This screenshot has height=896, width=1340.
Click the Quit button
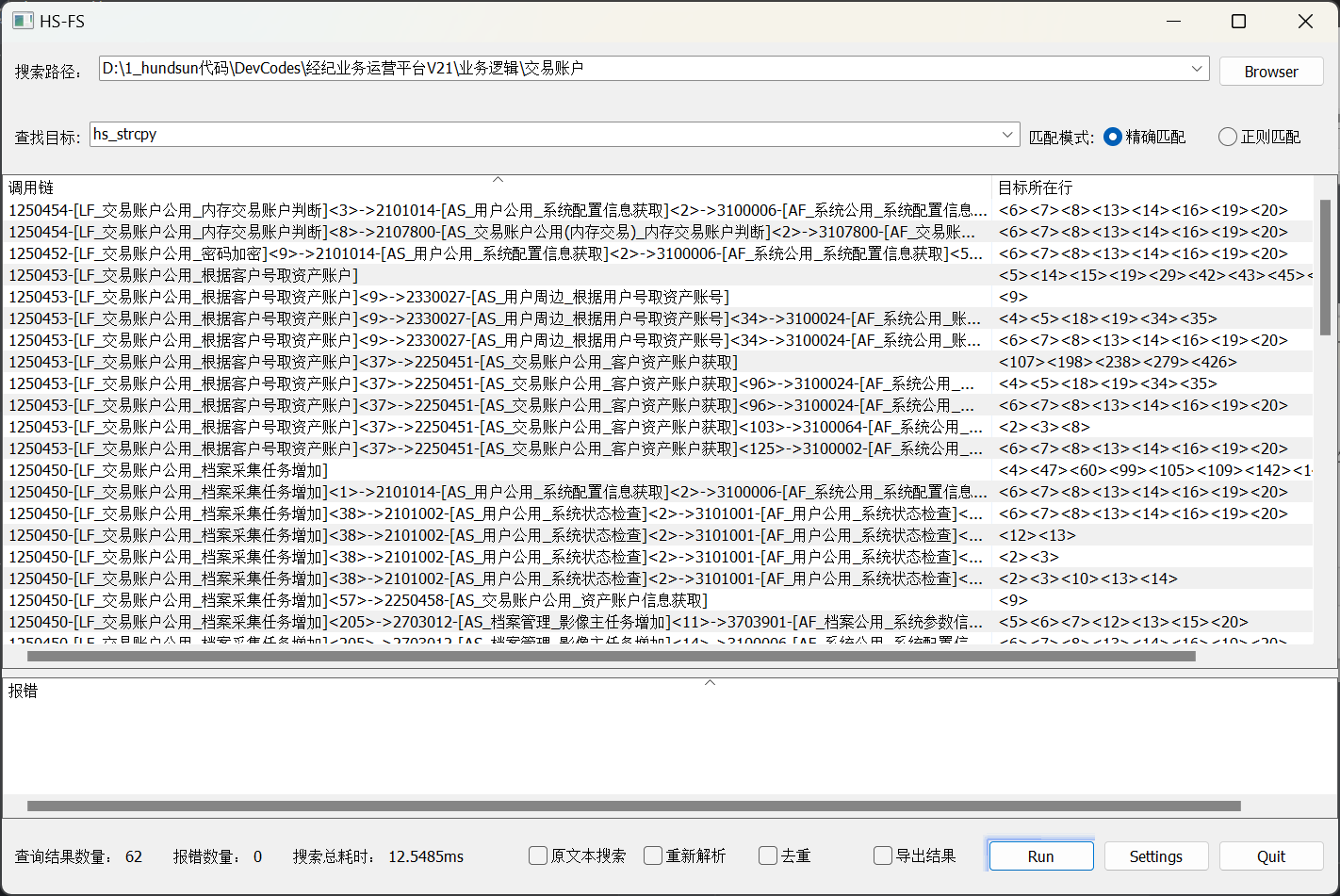[1270, 856]
